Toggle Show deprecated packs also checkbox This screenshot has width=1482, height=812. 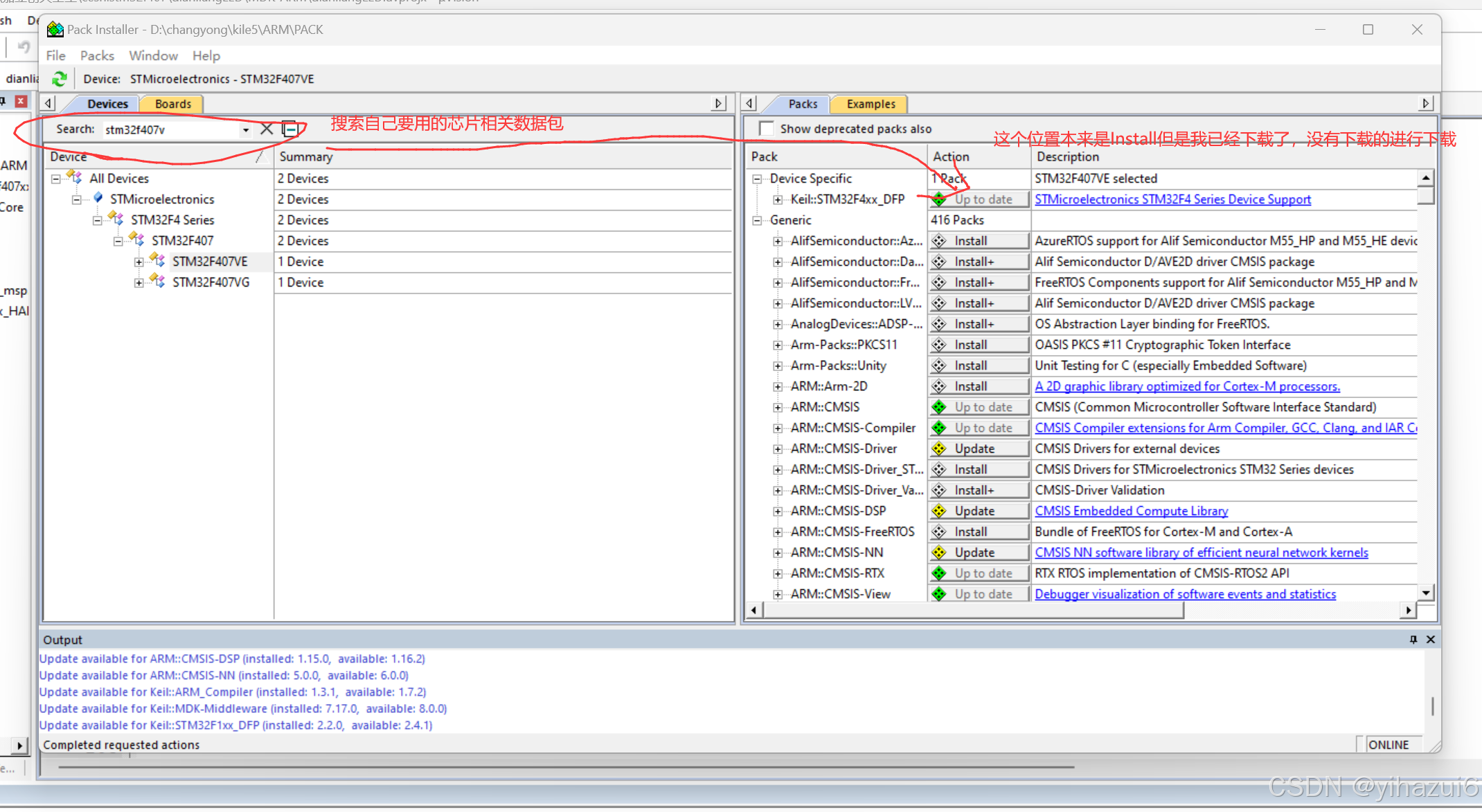click(766, 129)
